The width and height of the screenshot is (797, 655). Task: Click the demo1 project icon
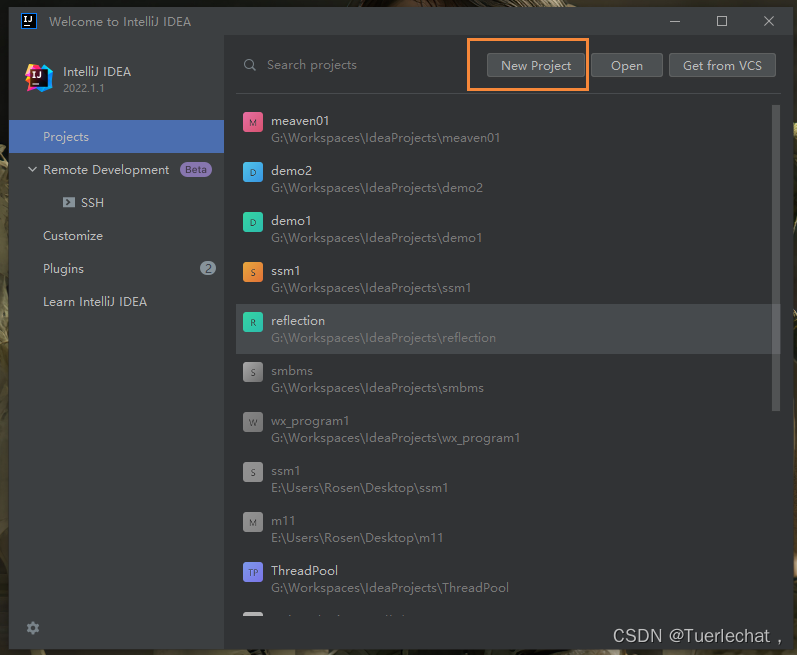[253, 222]
